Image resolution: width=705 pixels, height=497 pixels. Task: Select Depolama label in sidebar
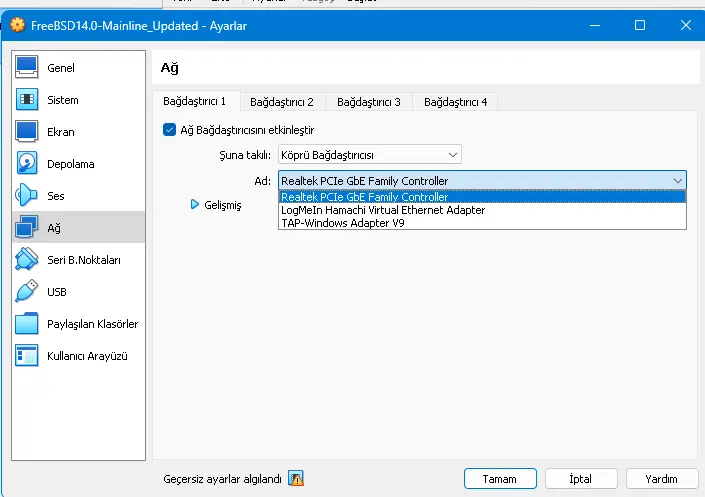coord(71,164)
